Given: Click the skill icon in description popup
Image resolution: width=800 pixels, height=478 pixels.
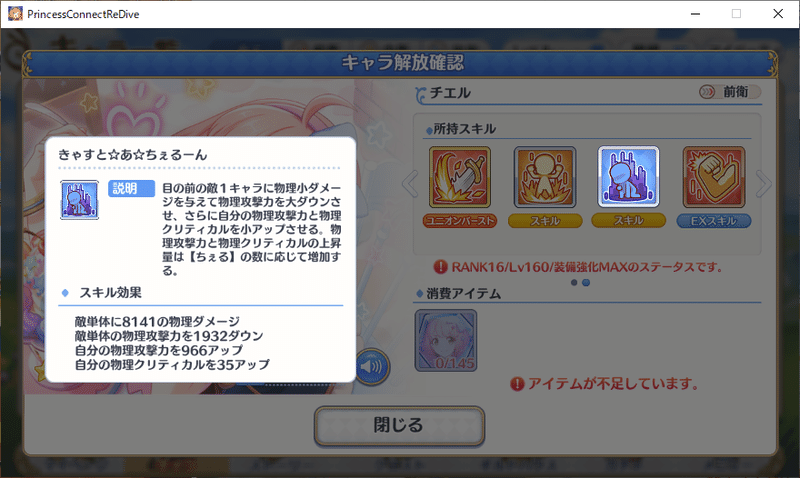Looking at the screenshot, I should (80, 199).
